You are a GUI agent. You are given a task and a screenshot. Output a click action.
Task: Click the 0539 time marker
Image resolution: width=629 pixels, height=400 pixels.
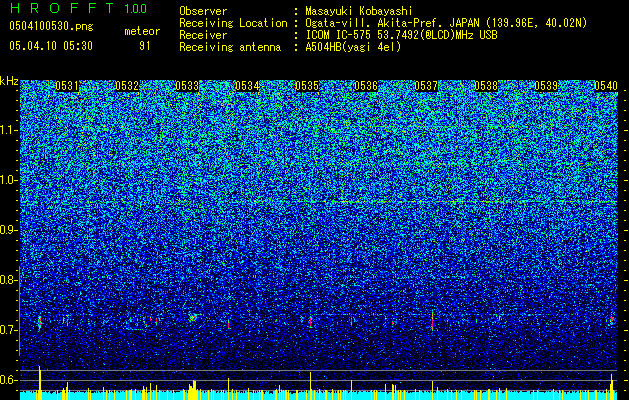tap(546, 86)
